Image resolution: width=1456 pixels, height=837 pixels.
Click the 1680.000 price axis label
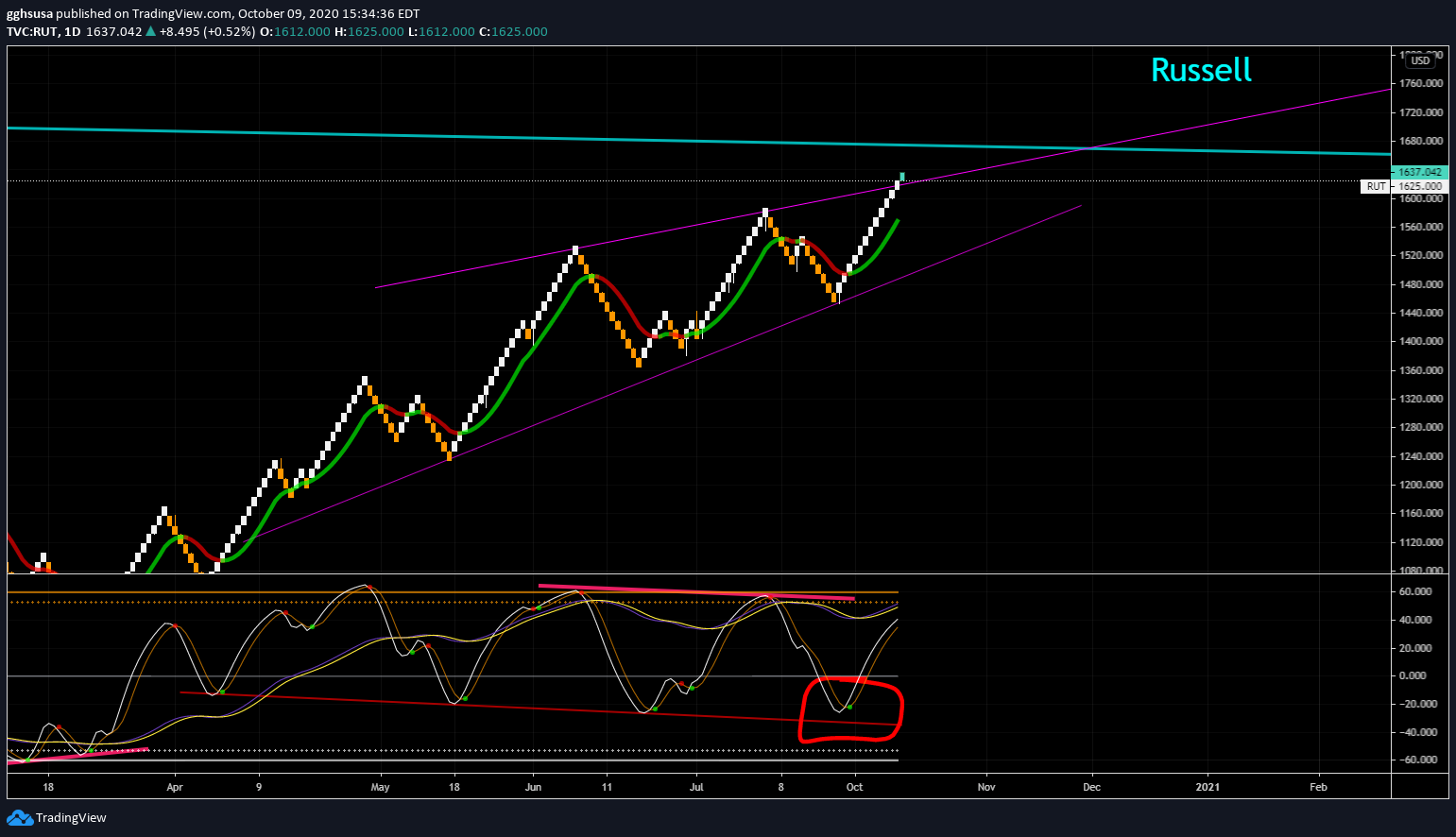coord(1421,141)
